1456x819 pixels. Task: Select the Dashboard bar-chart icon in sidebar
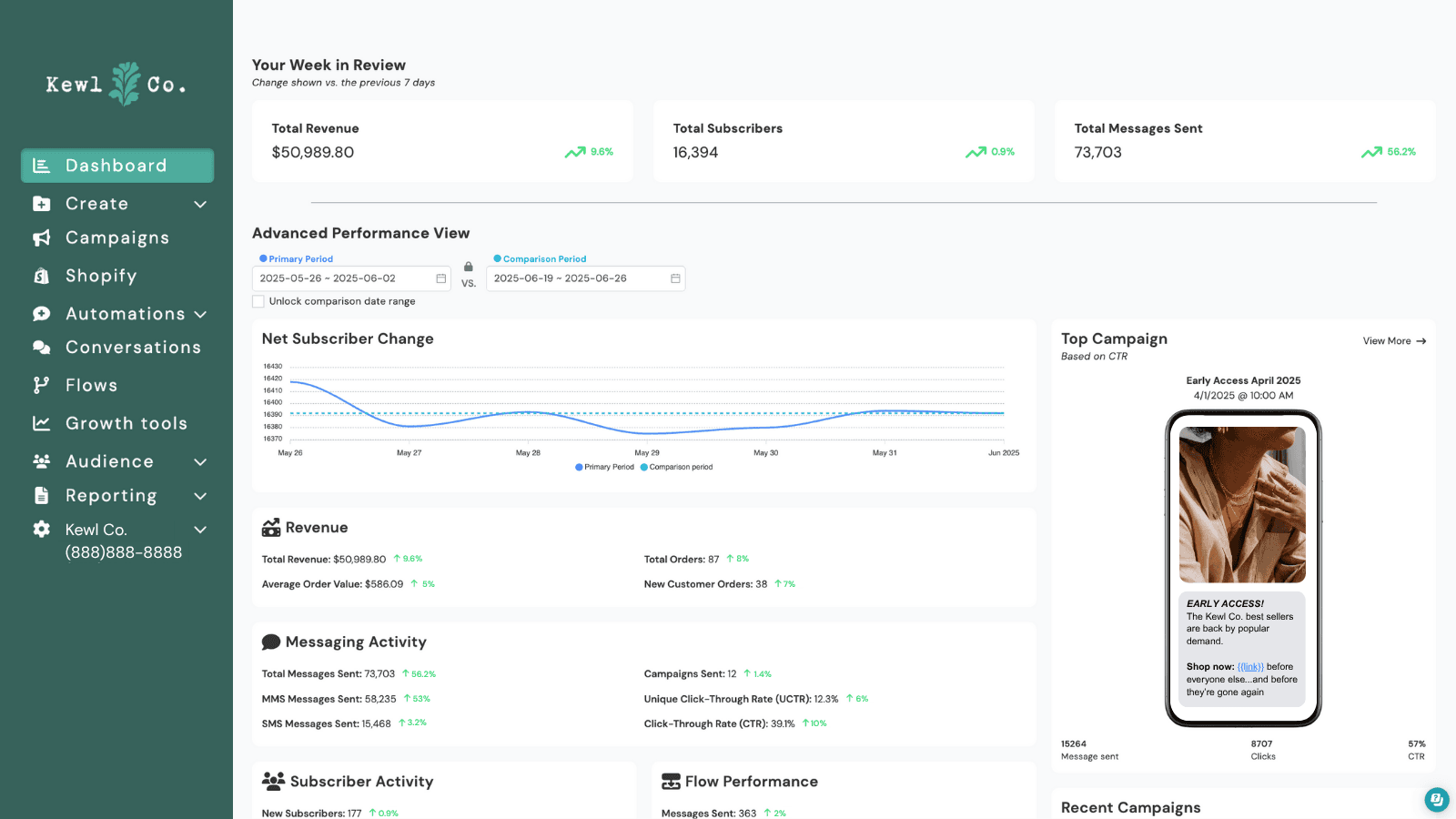coord(40,165)
